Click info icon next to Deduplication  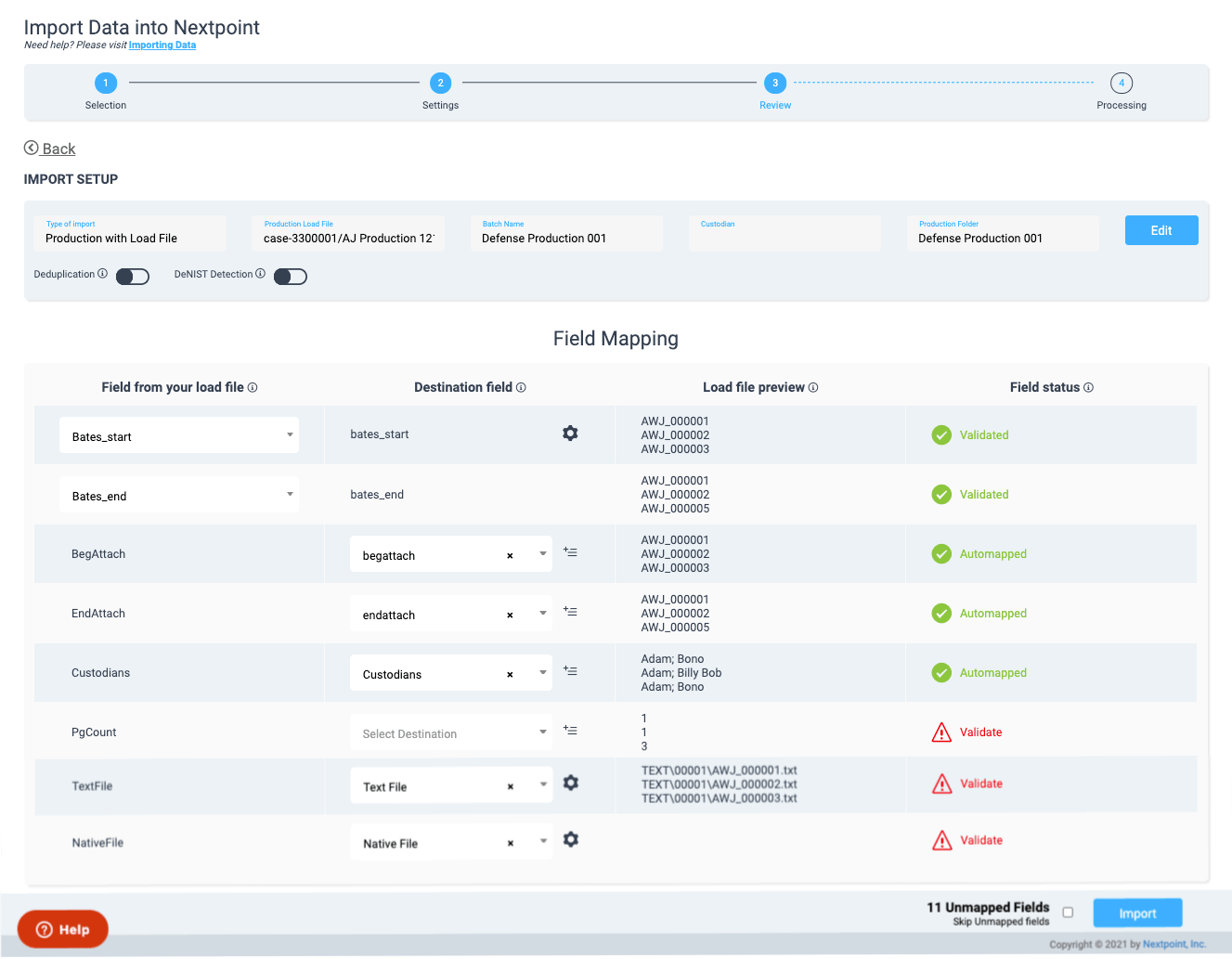tap(102, 274)
